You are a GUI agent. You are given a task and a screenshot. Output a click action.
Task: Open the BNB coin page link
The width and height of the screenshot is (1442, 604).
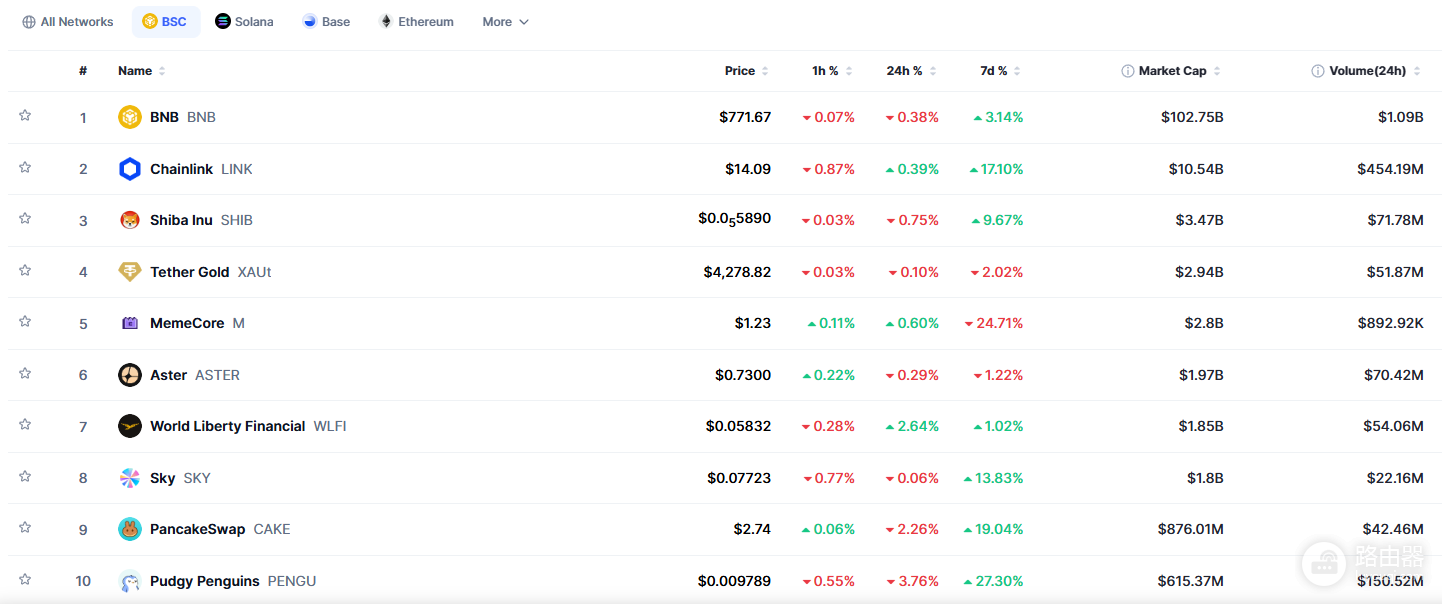(167, 117)
